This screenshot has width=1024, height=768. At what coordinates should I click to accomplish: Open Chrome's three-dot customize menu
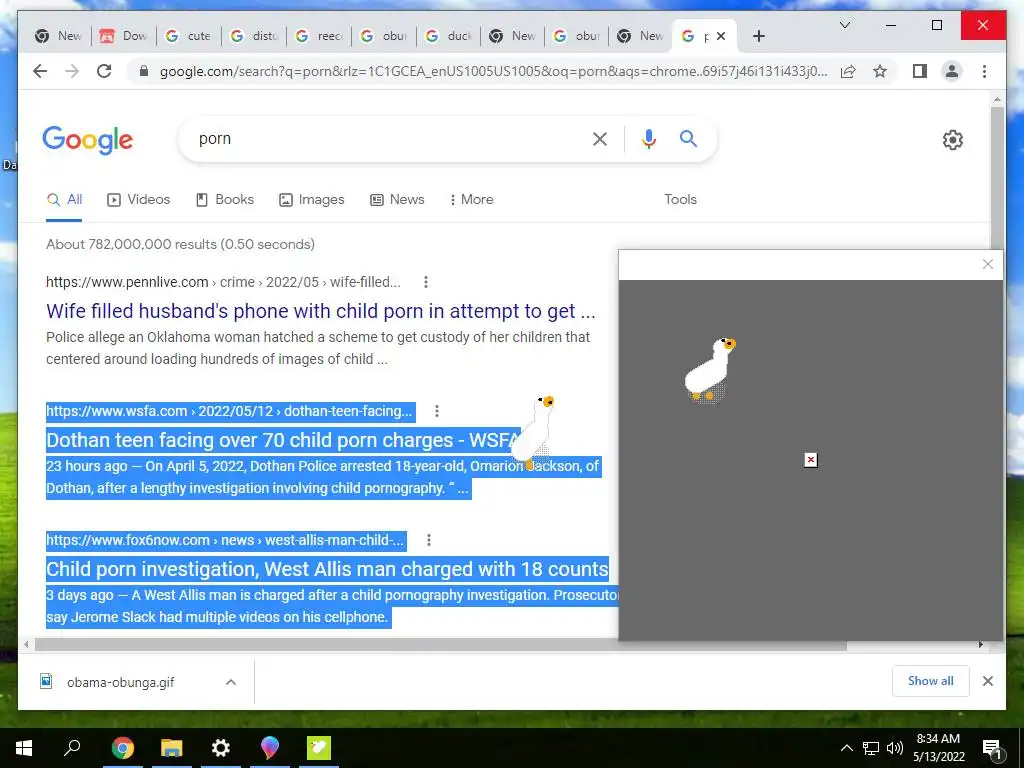[984, 71]
